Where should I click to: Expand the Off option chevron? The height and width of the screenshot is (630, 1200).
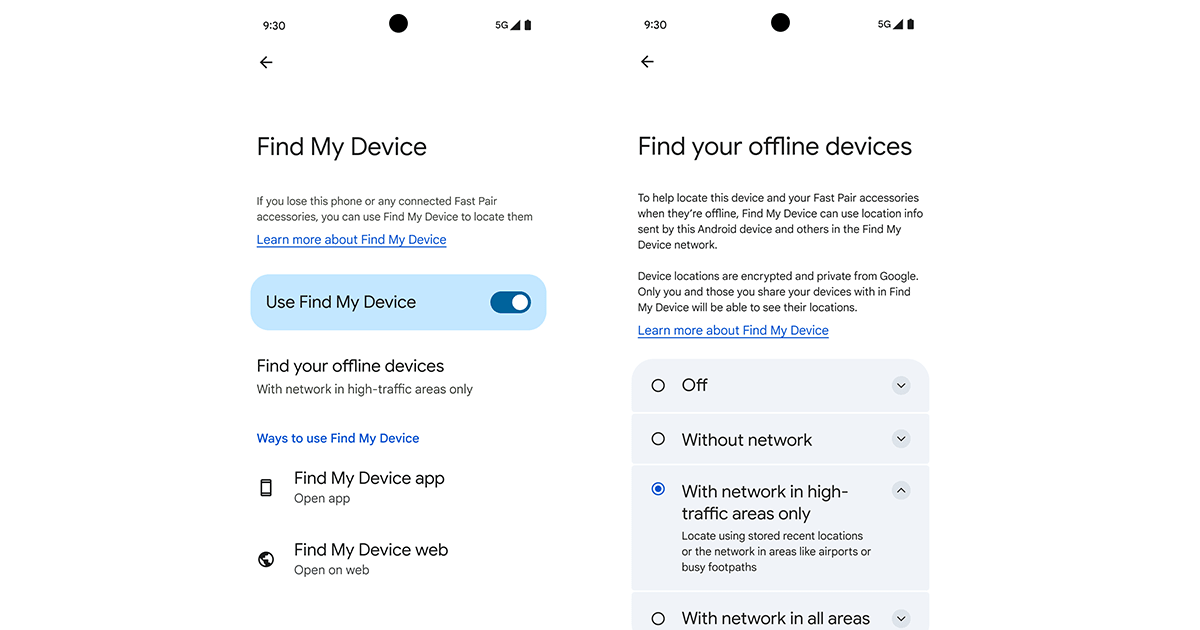click(901, 385)
